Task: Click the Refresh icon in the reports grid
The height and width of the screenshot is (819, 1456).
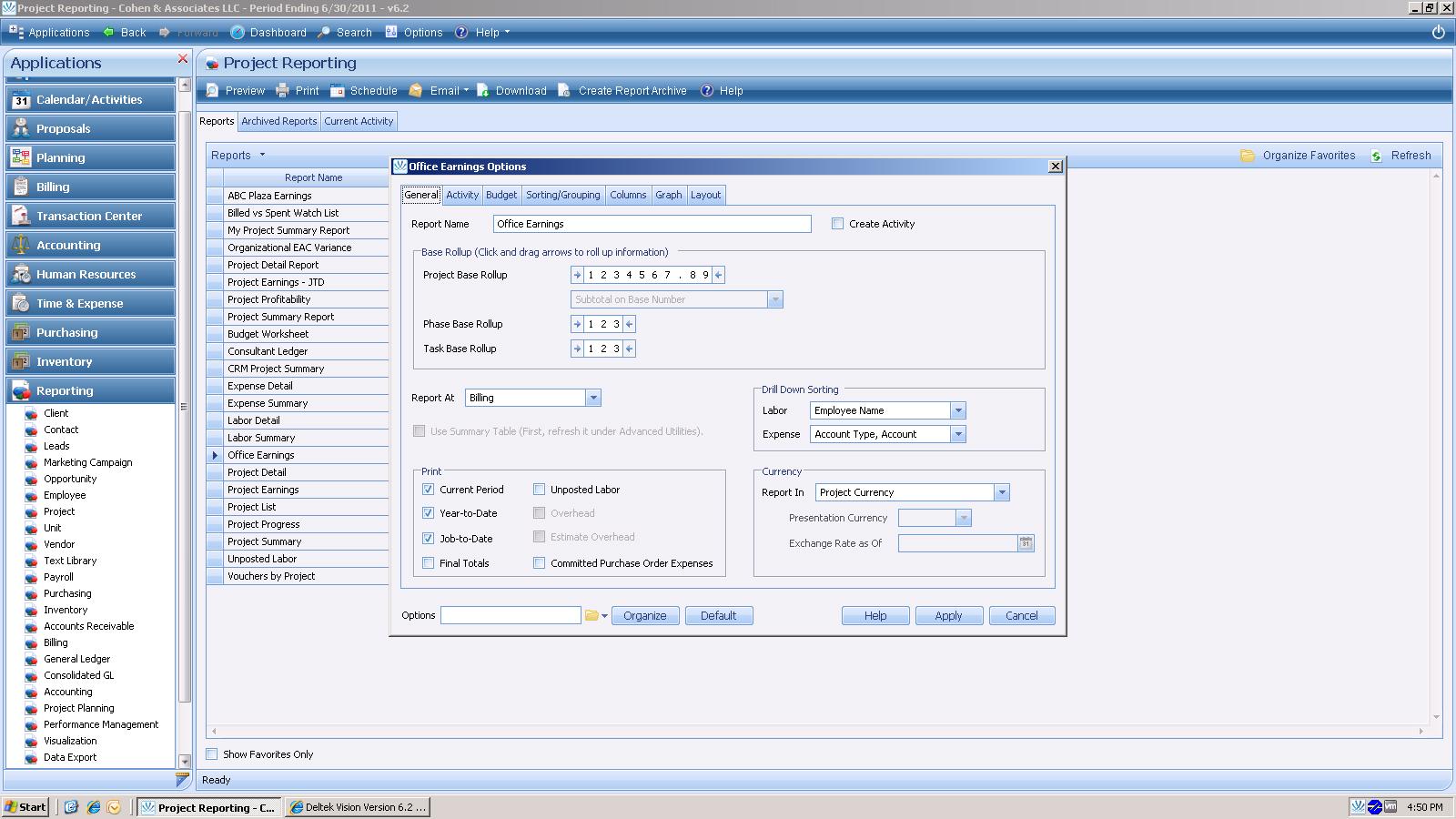Action: point(1377,156)
